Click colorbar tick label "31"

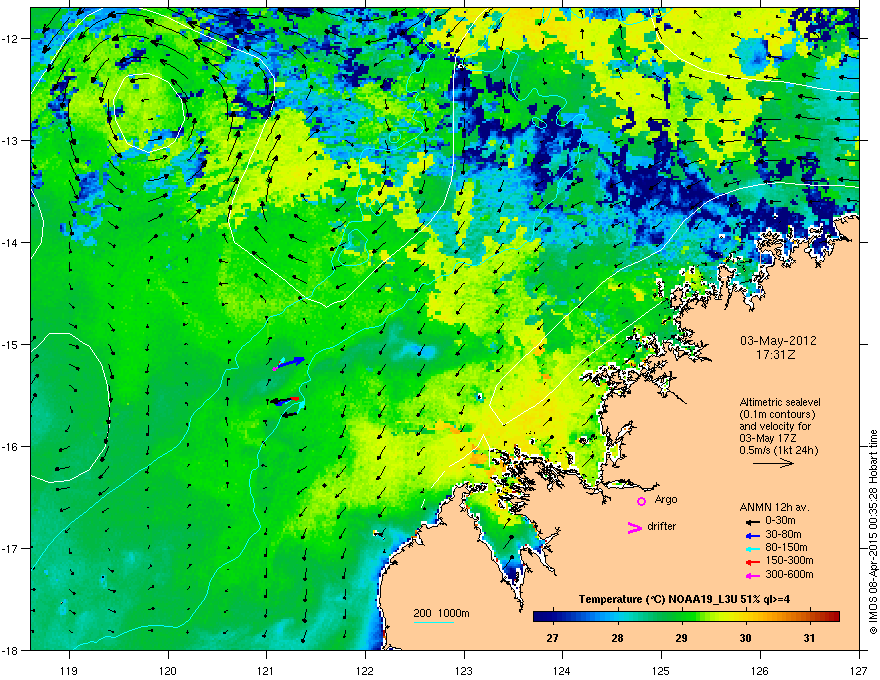809,638
